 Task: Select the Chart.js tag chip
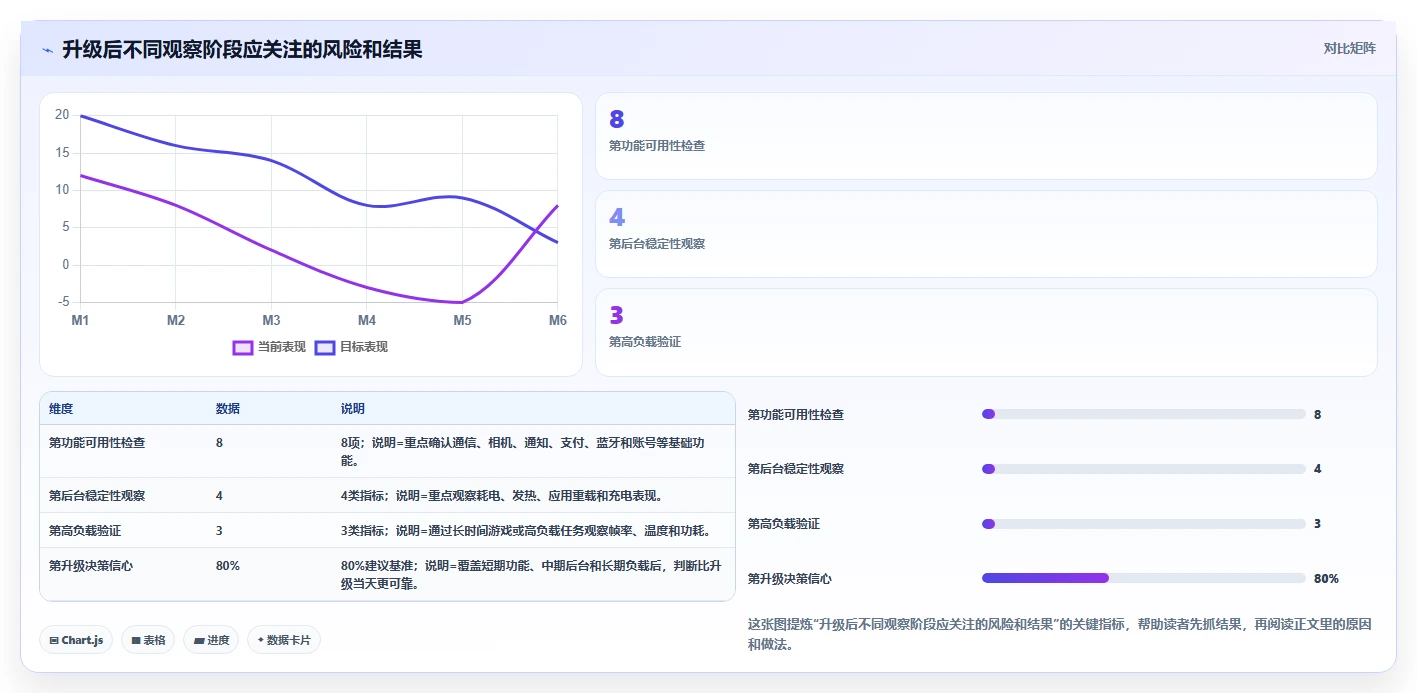(76, 640)
